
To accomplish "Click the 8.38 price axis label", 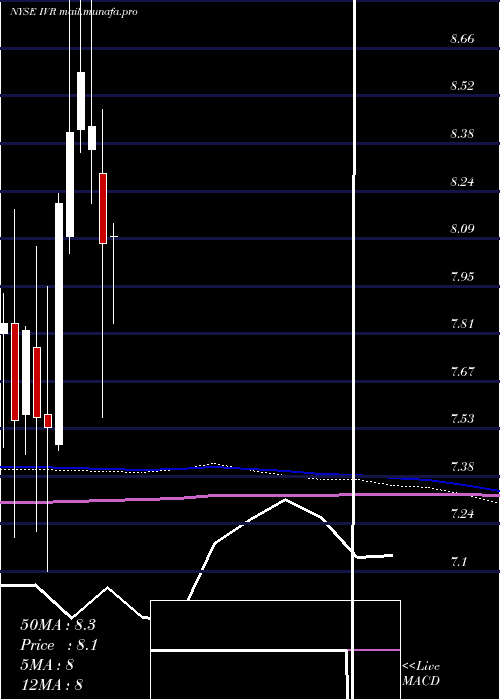I will [462, 133].
